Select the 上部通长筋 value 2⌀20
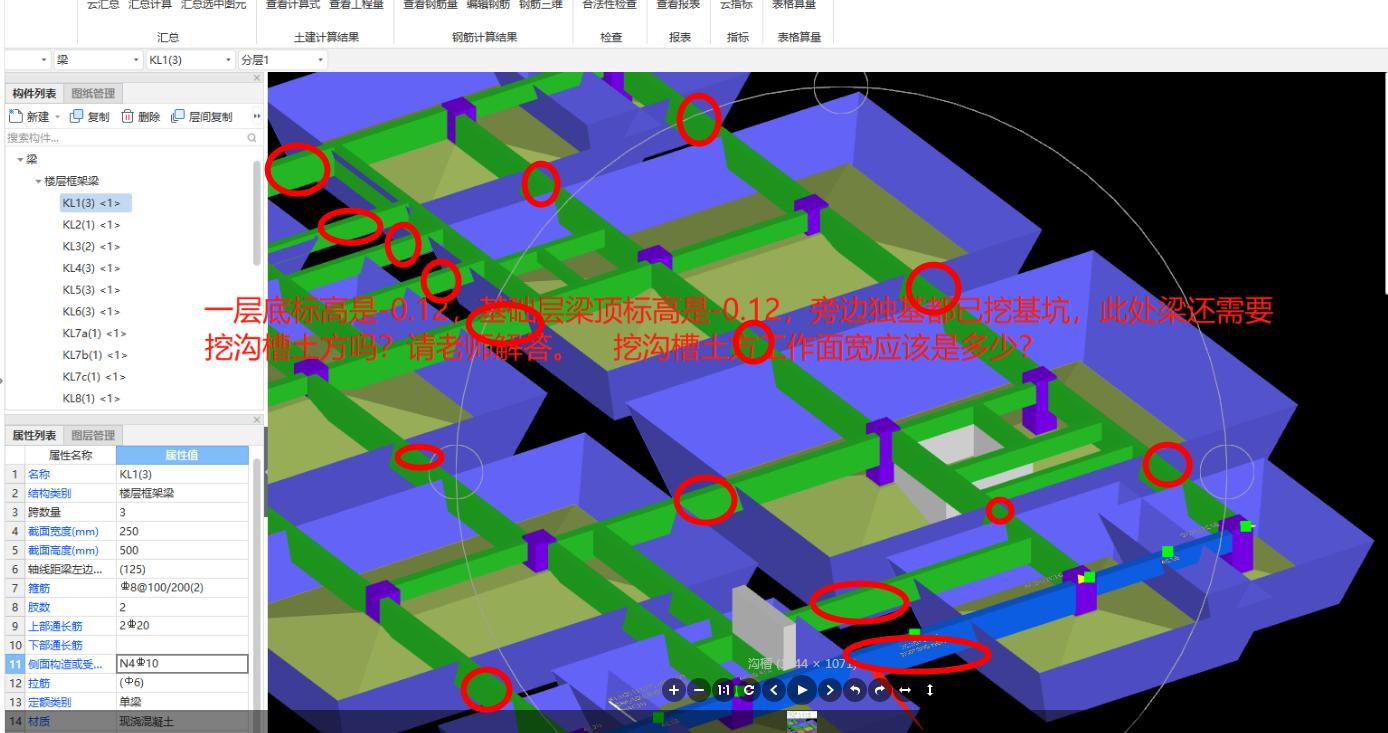 182,625
